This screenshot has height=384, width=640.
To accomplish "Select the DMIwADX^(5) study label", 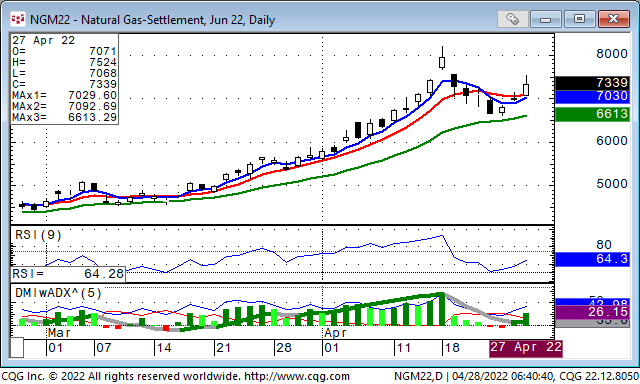I will tap(58, 293).
